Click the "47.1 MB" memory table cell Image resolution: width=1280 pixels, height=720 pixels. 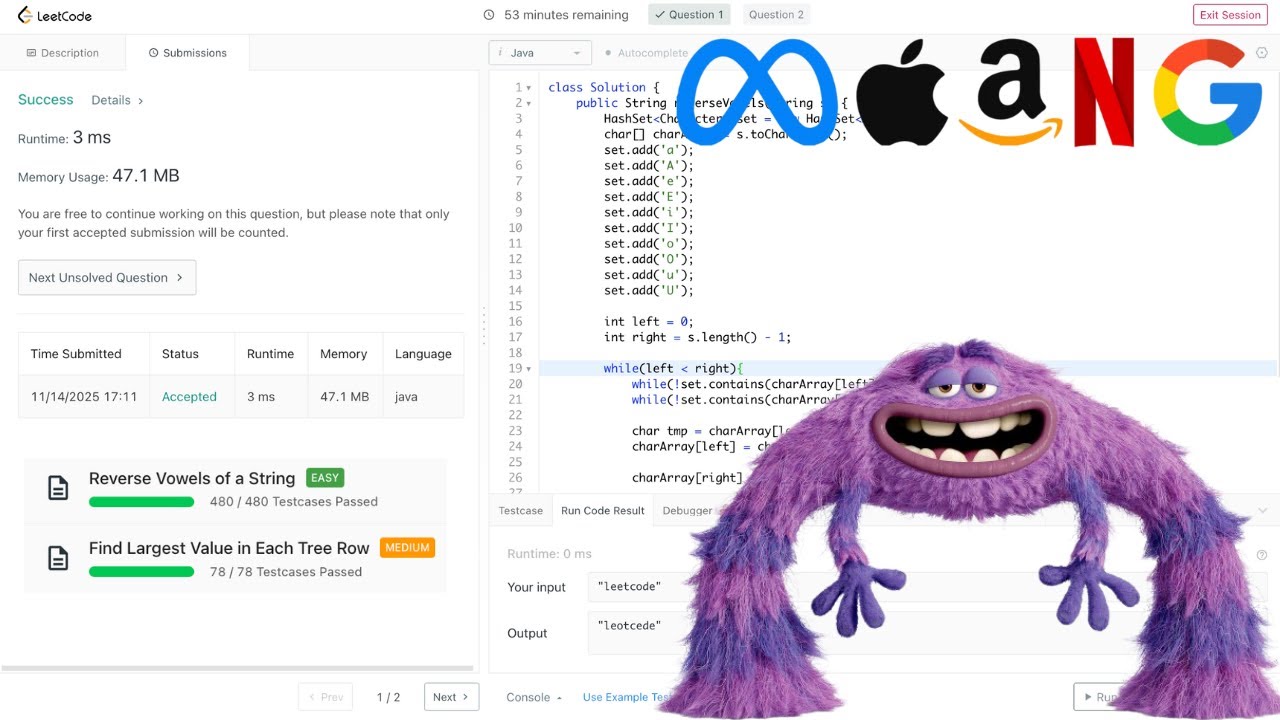345,397
